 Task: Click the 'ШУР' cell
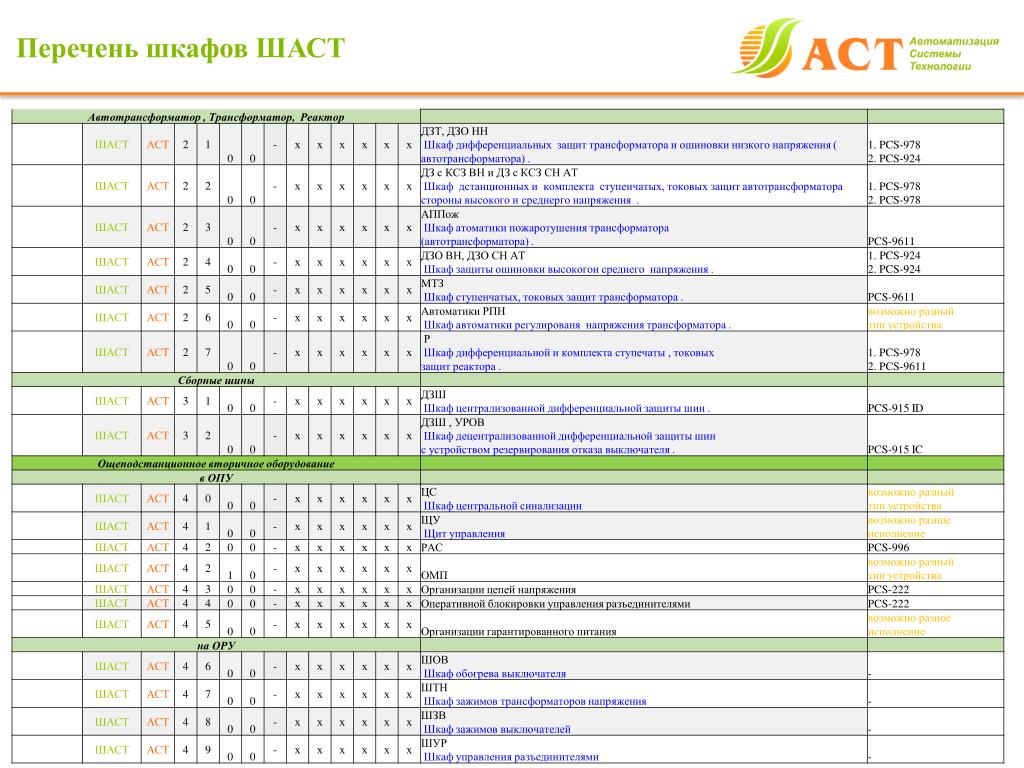tap(434, 743)
